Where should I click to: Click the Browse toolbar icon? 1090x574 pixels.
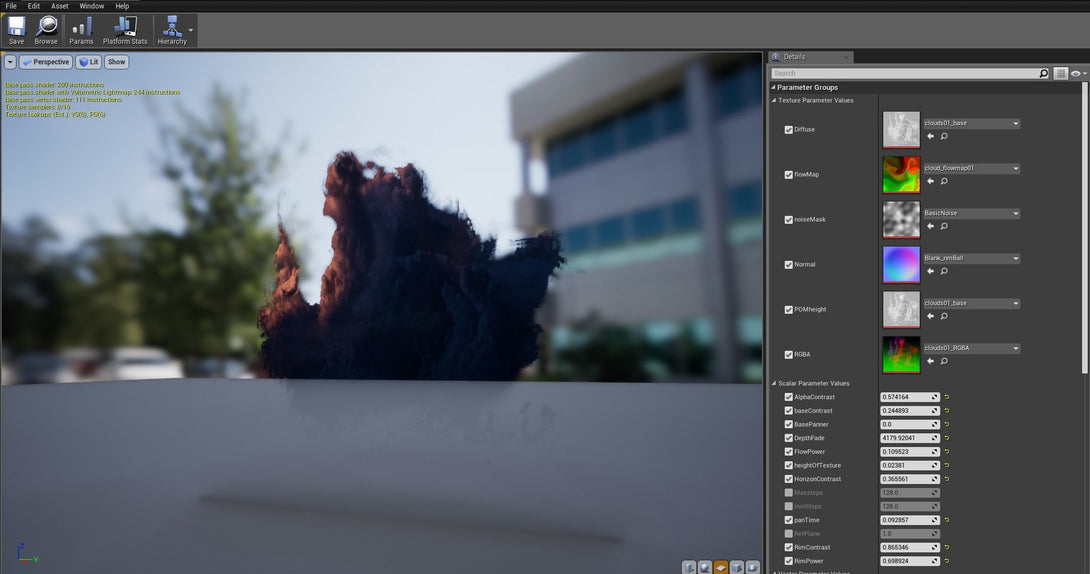point(46,31)
